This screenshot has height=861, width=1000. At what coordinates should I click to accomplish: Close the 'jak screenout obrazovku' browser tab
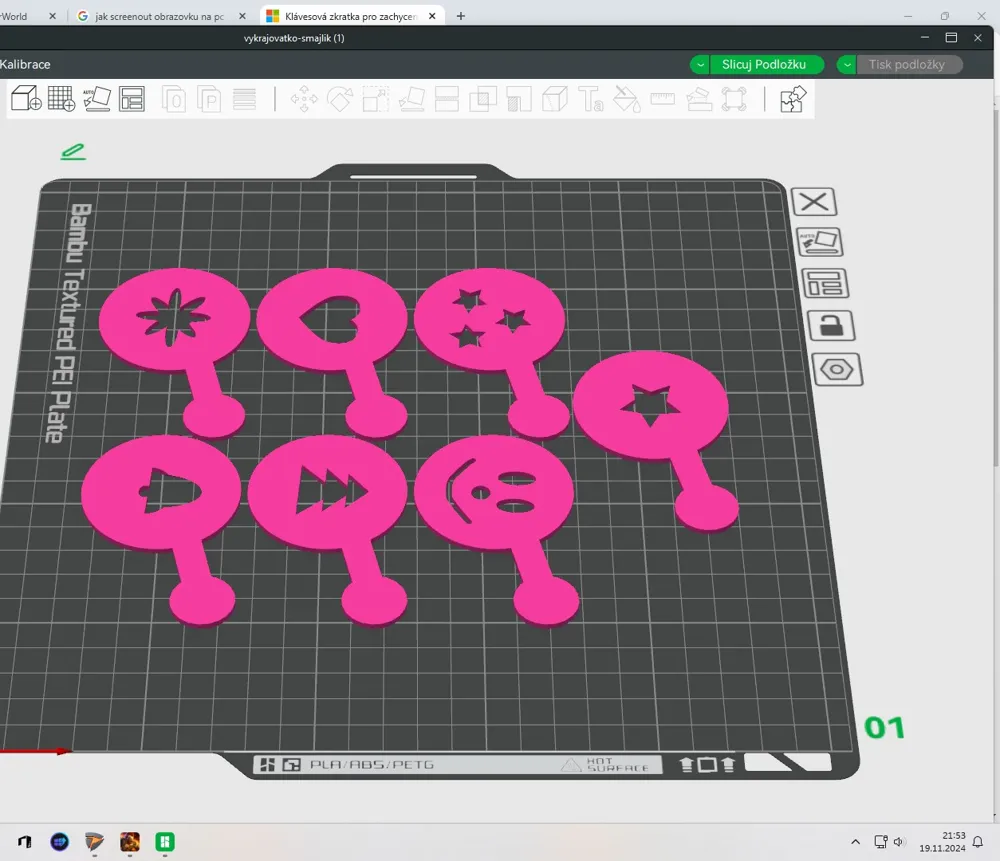click(242, 16)
